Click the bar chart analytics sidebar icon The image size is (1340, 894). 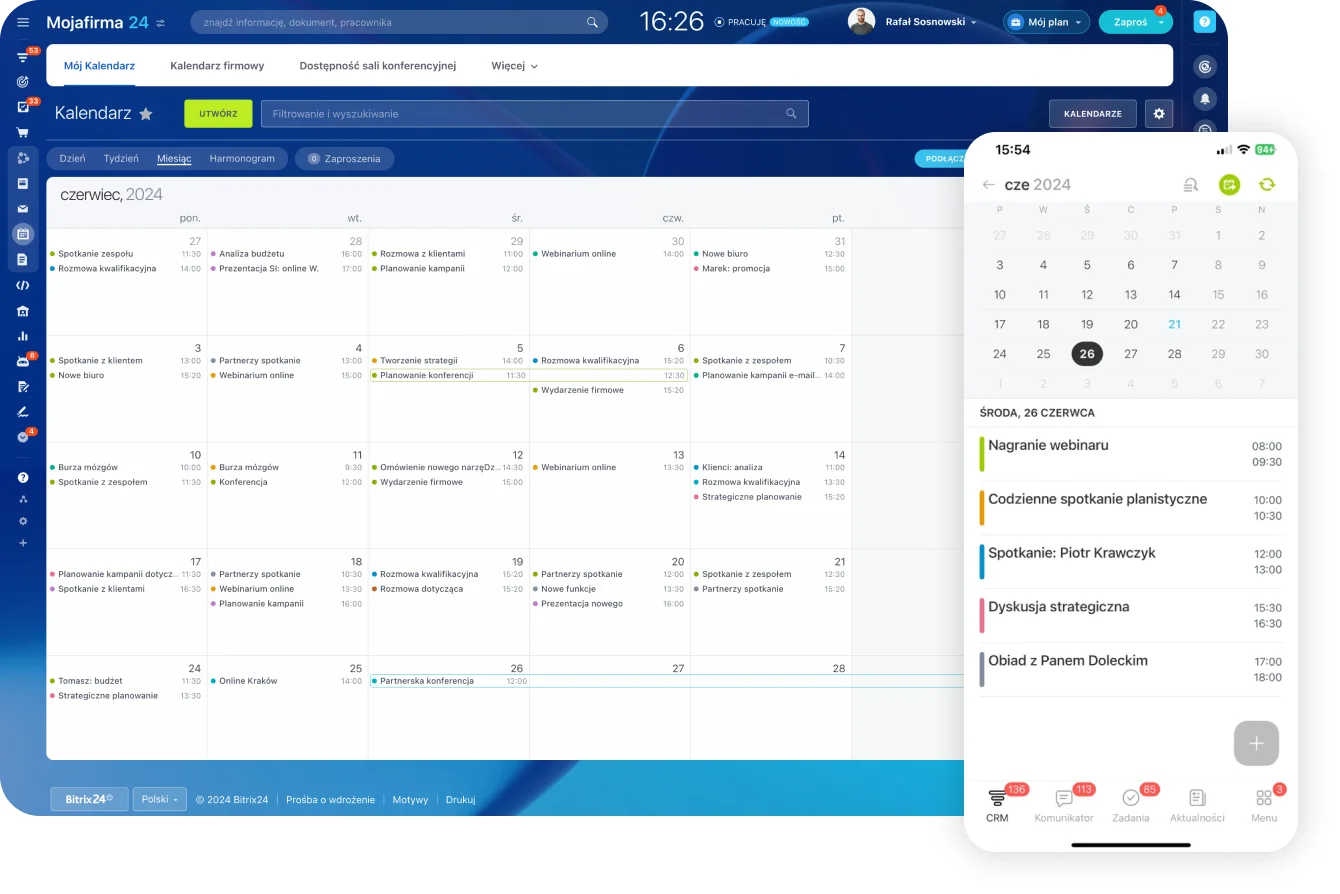click(23, 336)
